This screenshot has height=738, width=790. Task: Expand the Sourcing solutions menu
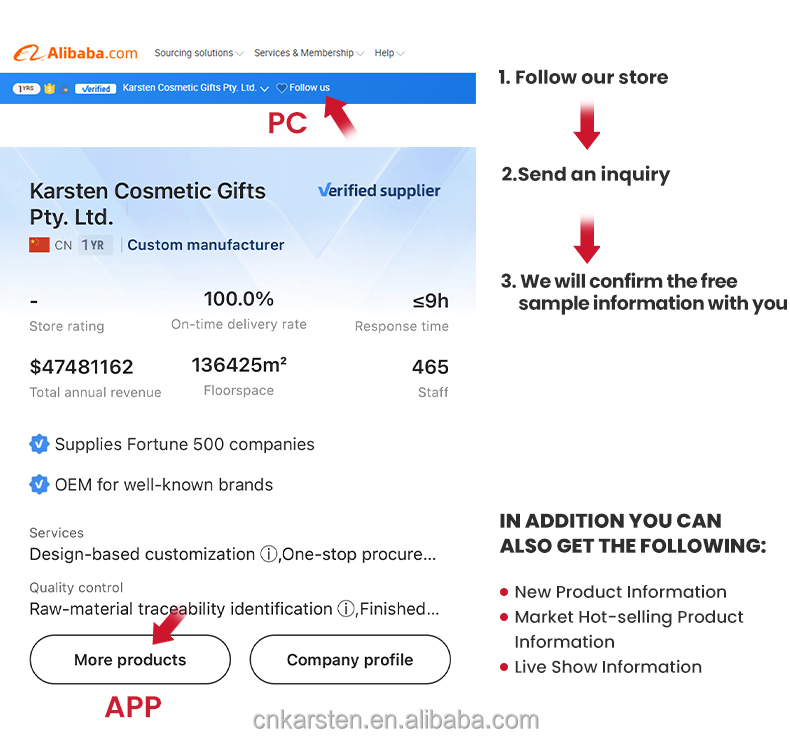tap(198, 53)
